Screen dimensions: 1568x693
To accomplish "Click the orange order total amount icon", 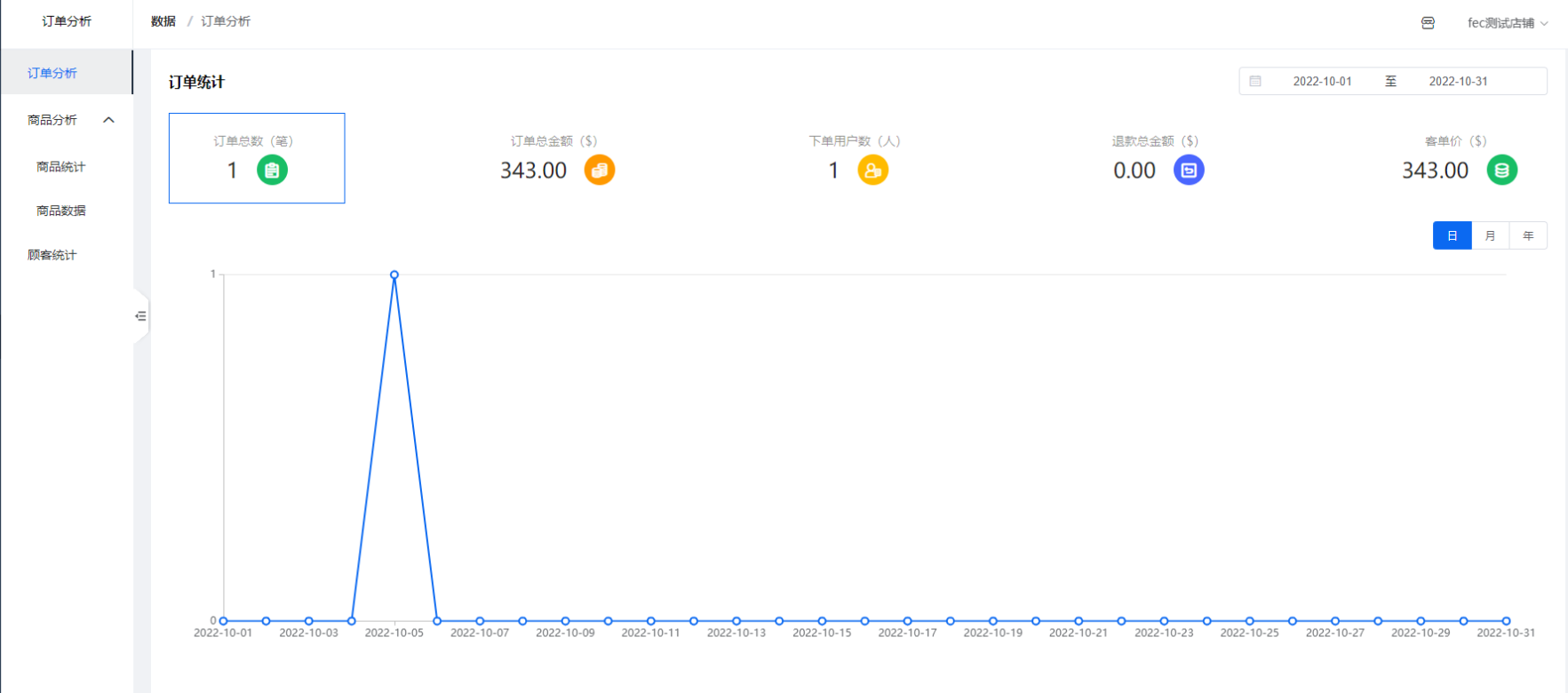I will tap(600, 170).
